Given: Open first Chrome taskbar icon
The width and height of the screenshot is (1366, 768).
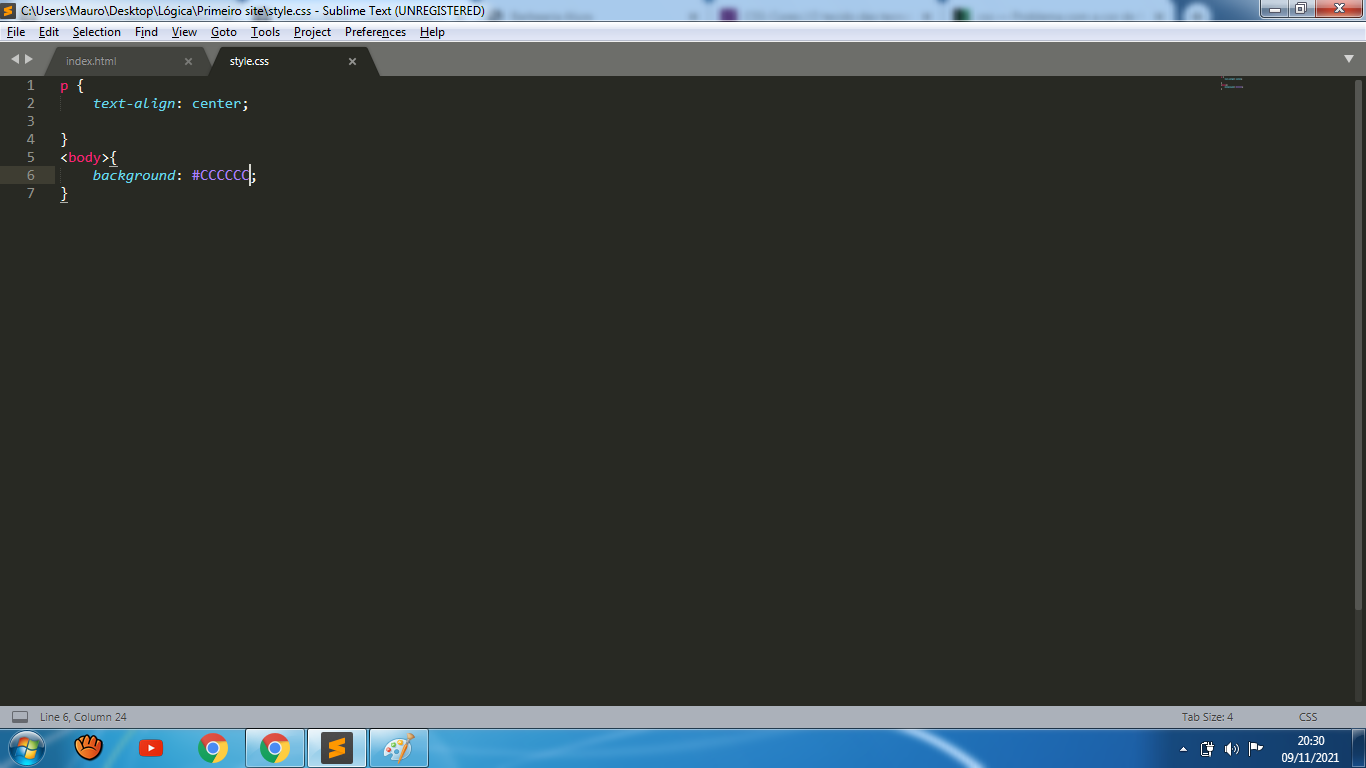Looking at the screenshot, I should 213,748.
